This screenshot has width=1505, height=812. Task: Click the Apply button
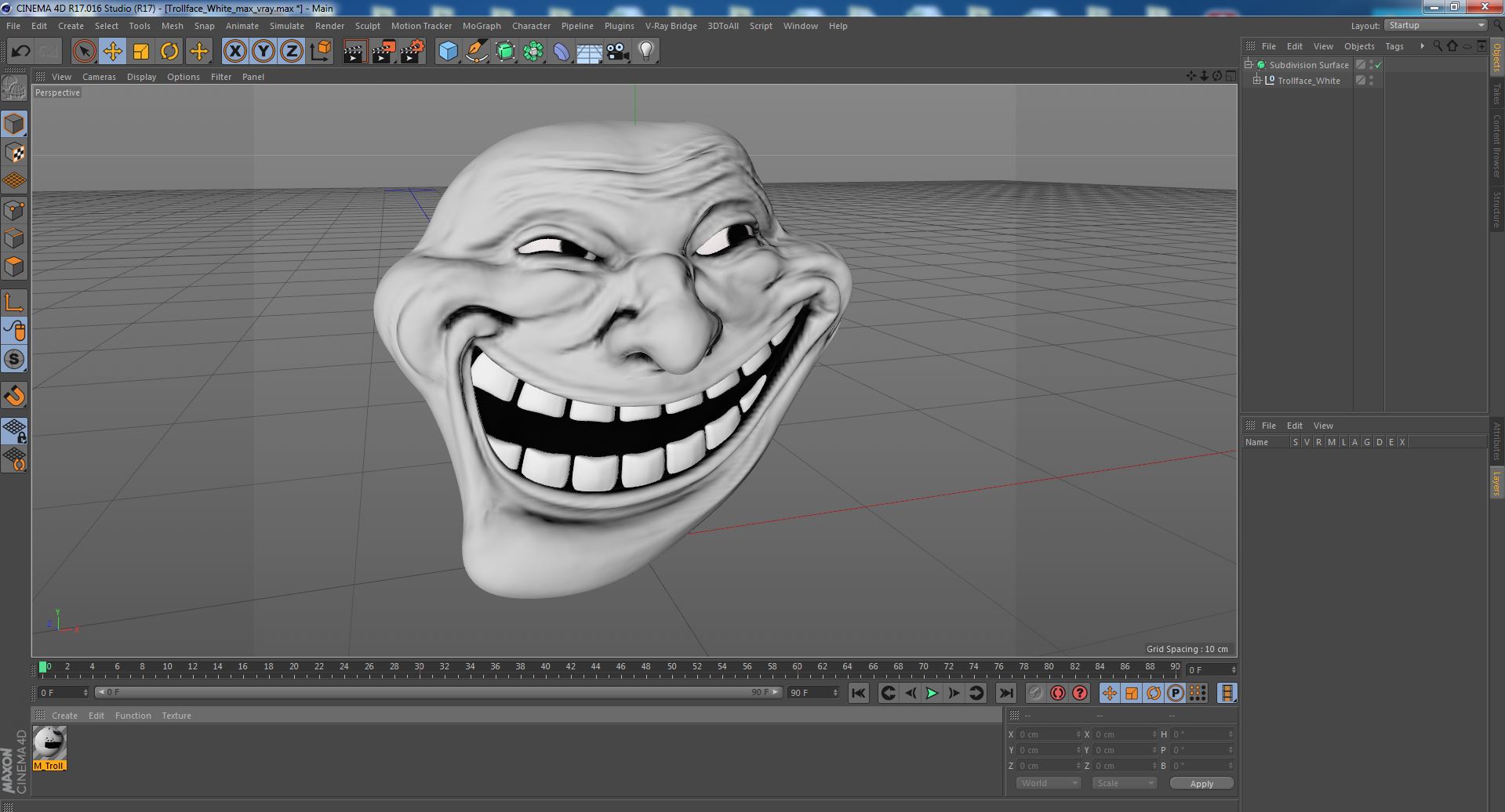[1201, 784]
